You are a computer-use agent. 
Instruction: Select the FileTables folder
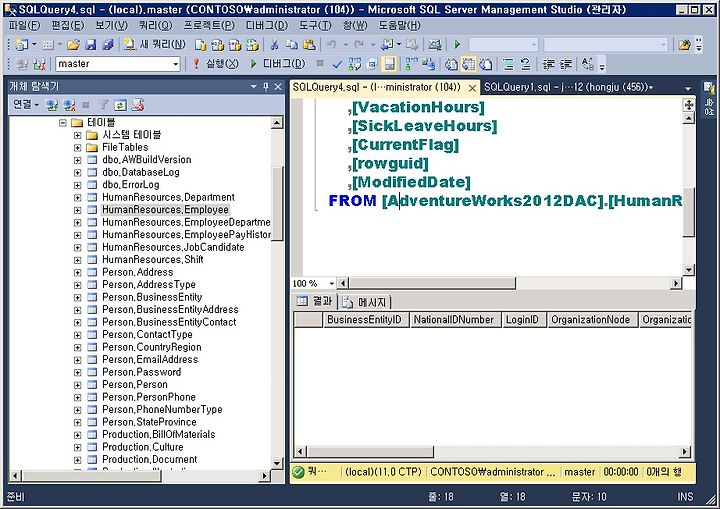point(125,147)
